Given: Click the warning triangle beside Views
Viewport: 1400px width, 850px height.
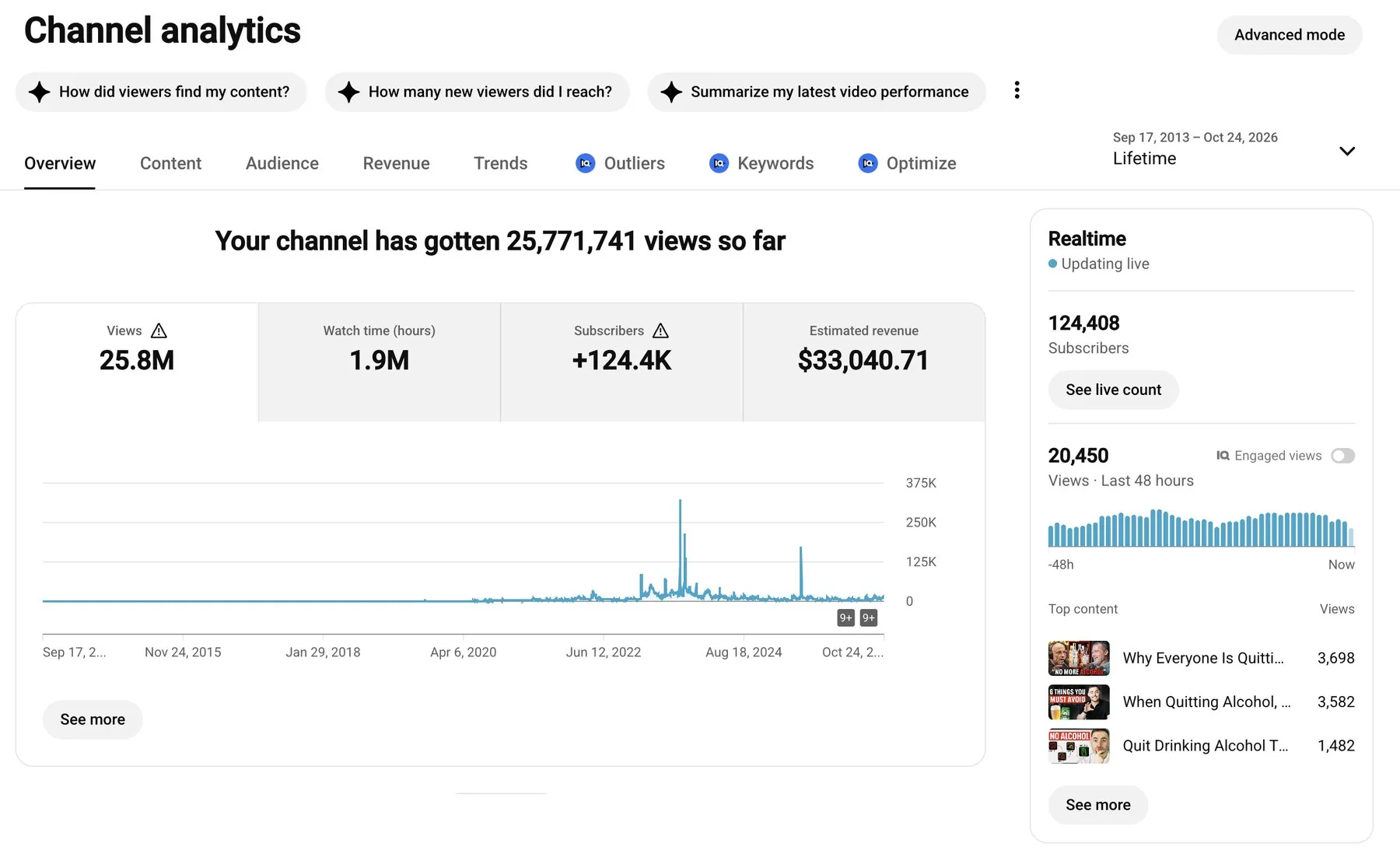Looking at the screenshot, I should (159, 331).
